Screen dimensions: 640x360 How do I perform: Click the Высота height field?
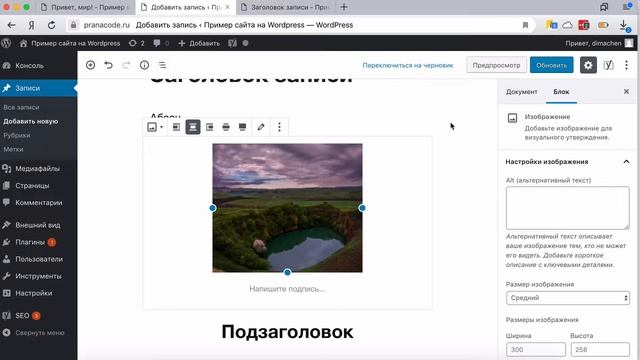point(600,350)
